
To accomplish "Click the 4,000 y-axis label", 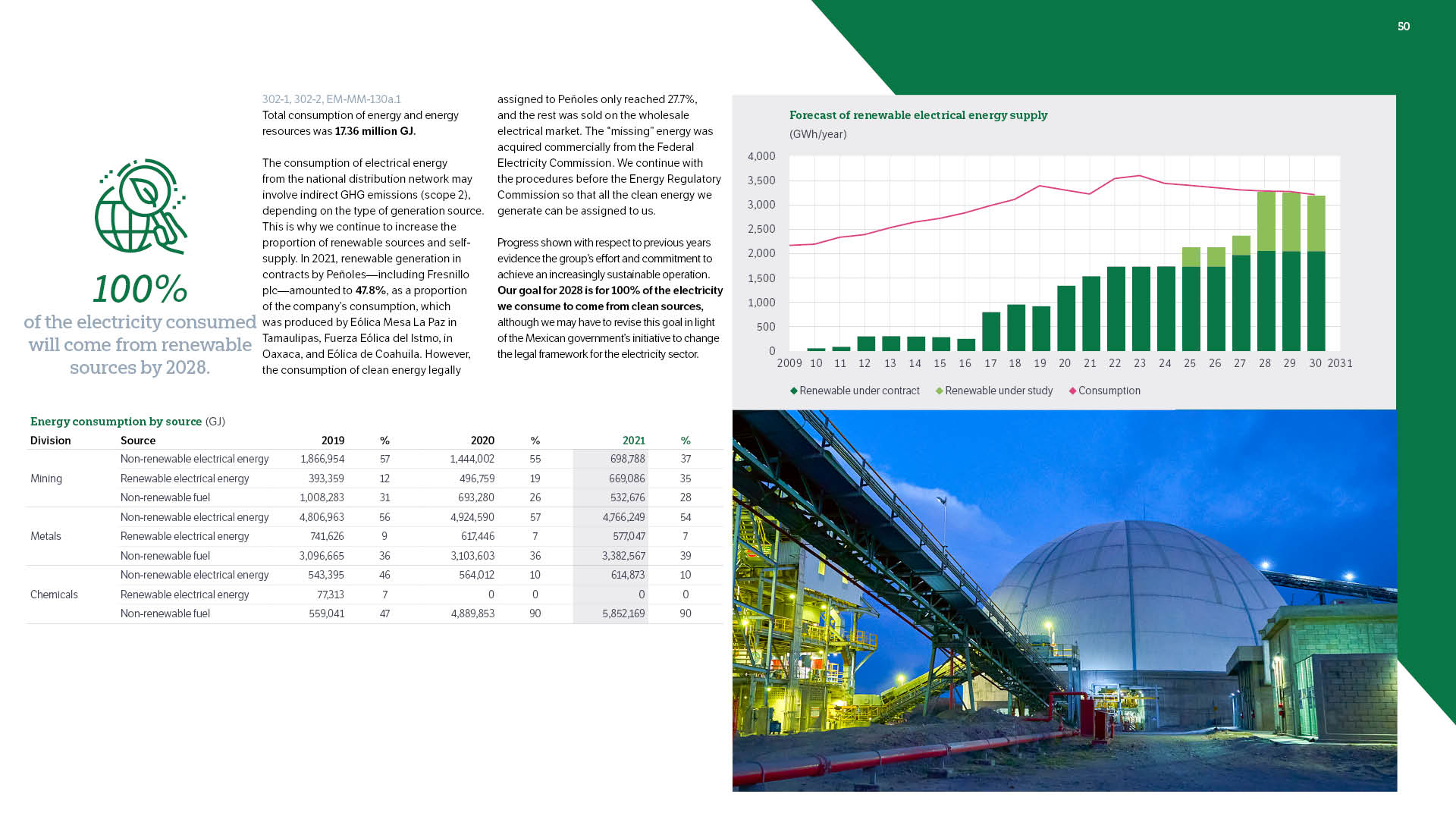I will click(761, 156).
